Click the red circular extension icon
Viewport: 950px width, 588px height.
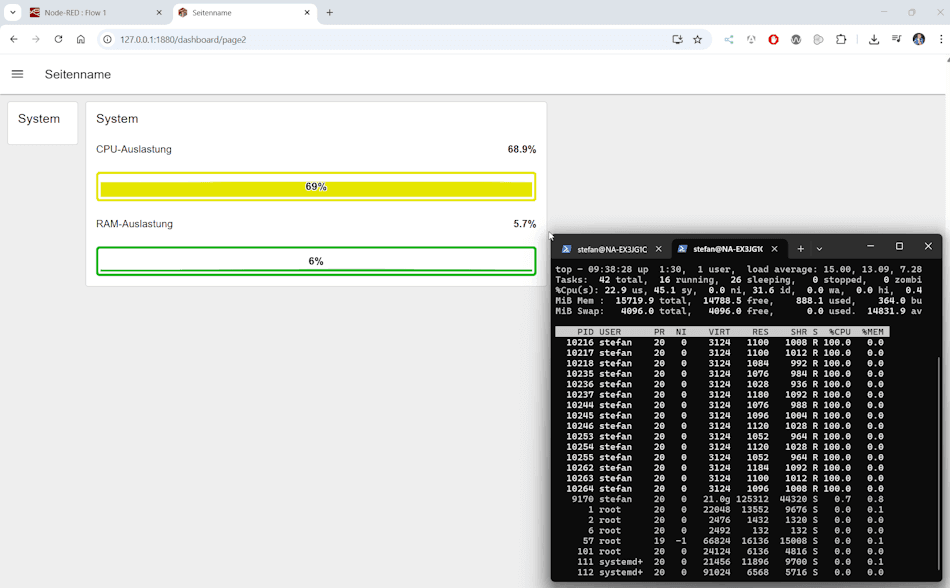coord(772,38)
